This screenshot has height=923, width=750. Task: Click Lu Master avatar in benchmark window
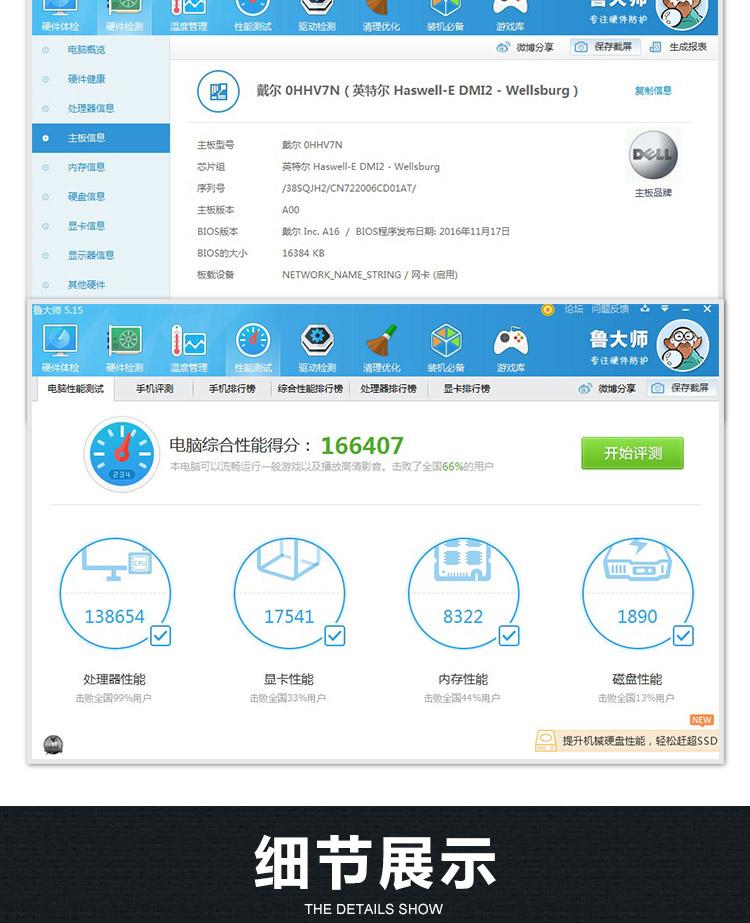[x=682, y=346]
